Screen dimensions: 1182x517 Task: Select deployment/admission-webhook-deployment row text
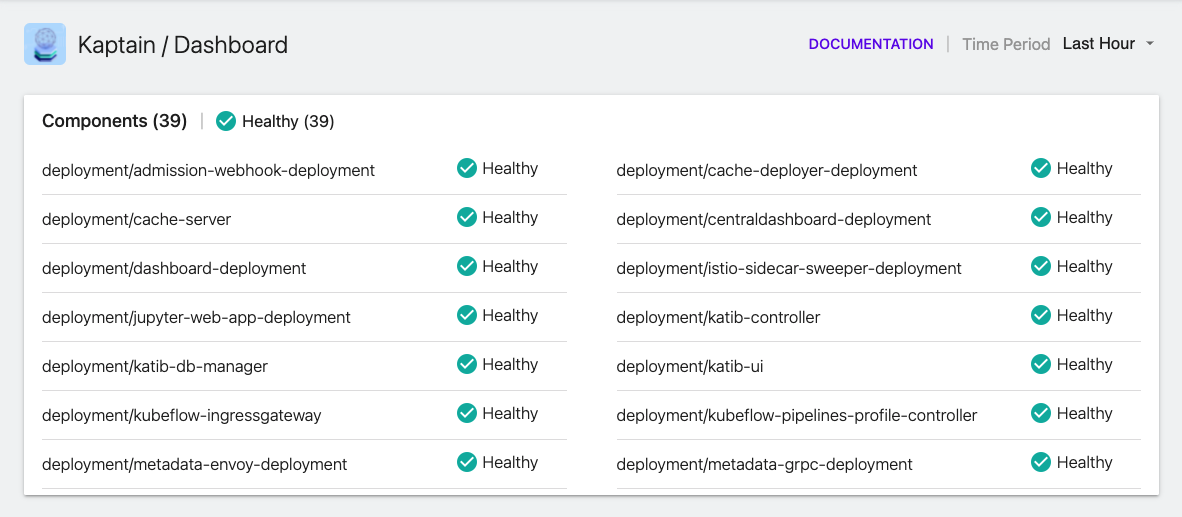tap(208, 170)
